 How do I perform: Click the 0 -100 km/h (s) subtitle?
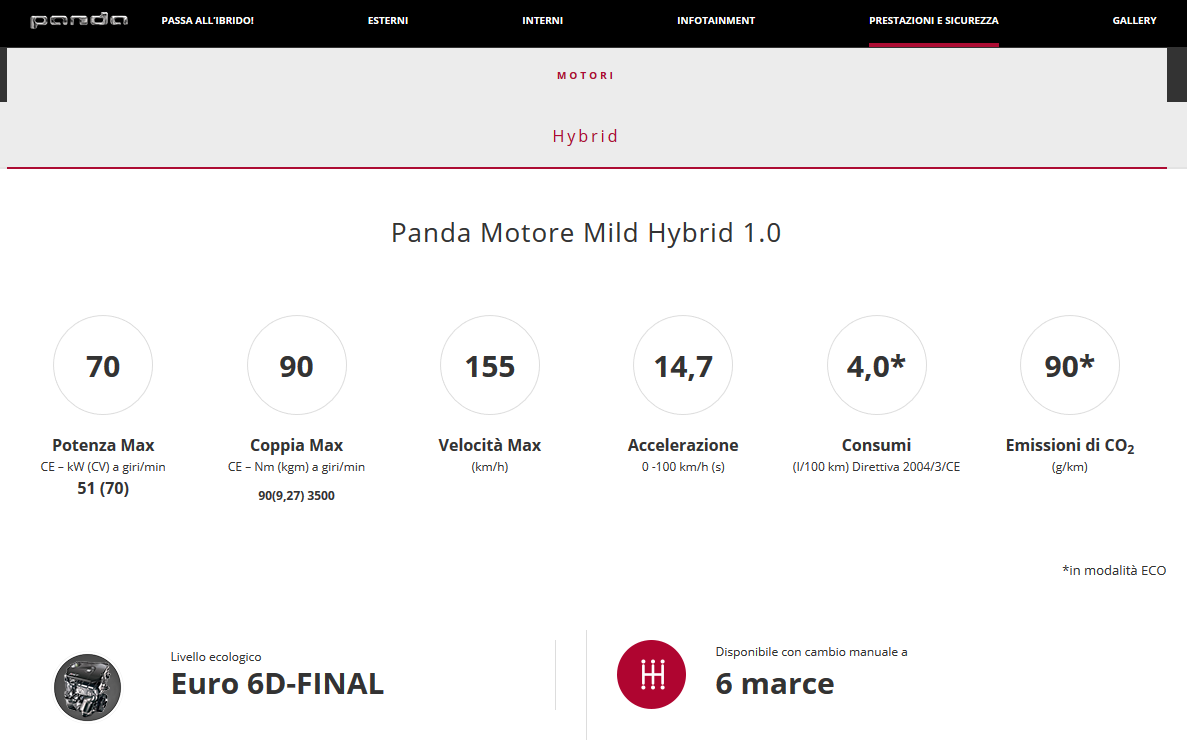point(683,467)
